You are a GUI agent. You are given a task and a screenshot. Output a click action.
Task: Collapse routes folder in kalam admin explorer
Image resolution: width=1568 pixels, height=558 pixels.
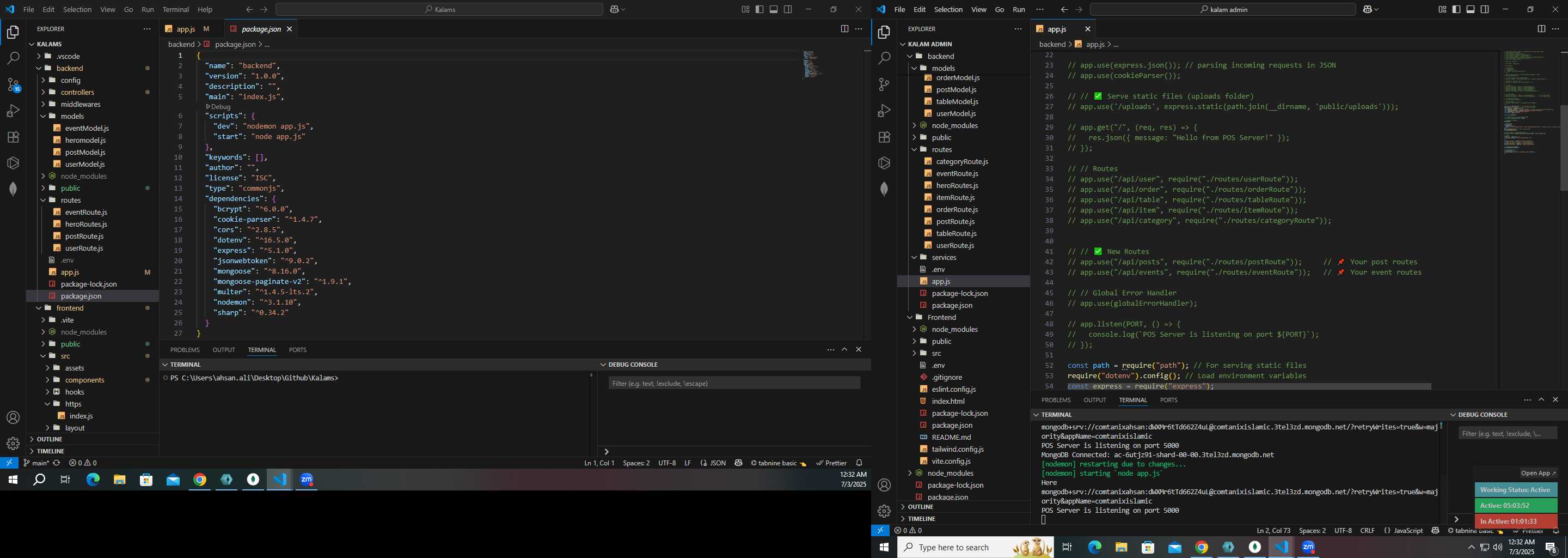[964, 149]
